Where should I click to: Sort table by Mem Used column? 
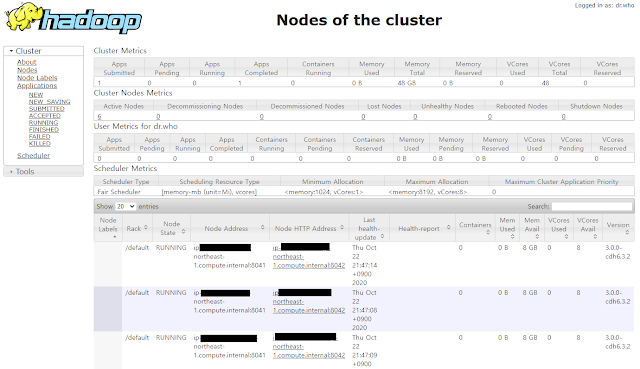point(507,228)
